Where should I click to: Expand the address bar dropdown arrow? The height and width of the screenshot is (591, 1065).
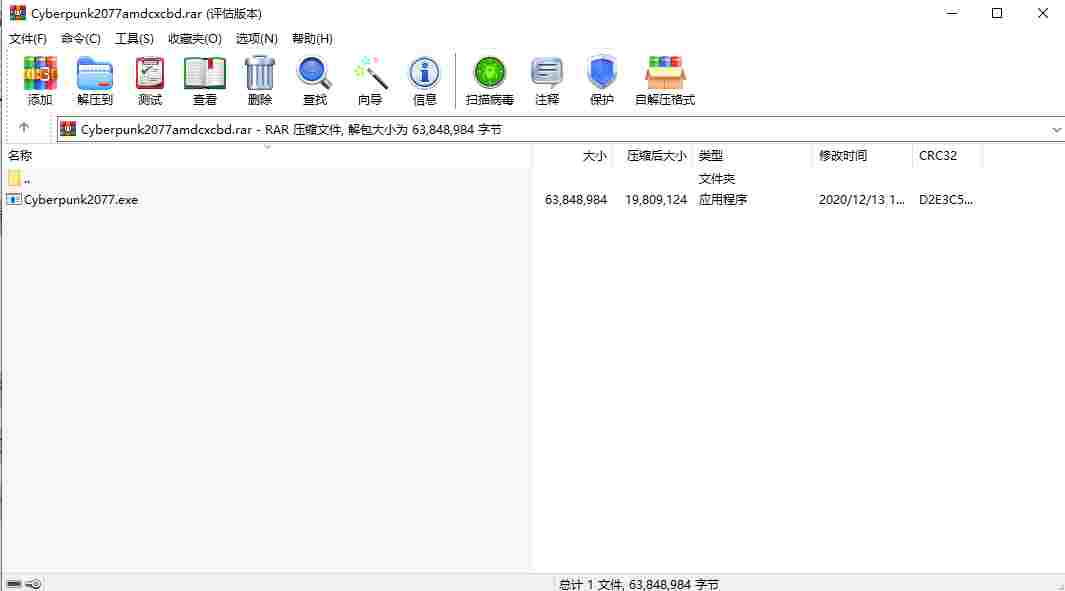click(1056, 129)
